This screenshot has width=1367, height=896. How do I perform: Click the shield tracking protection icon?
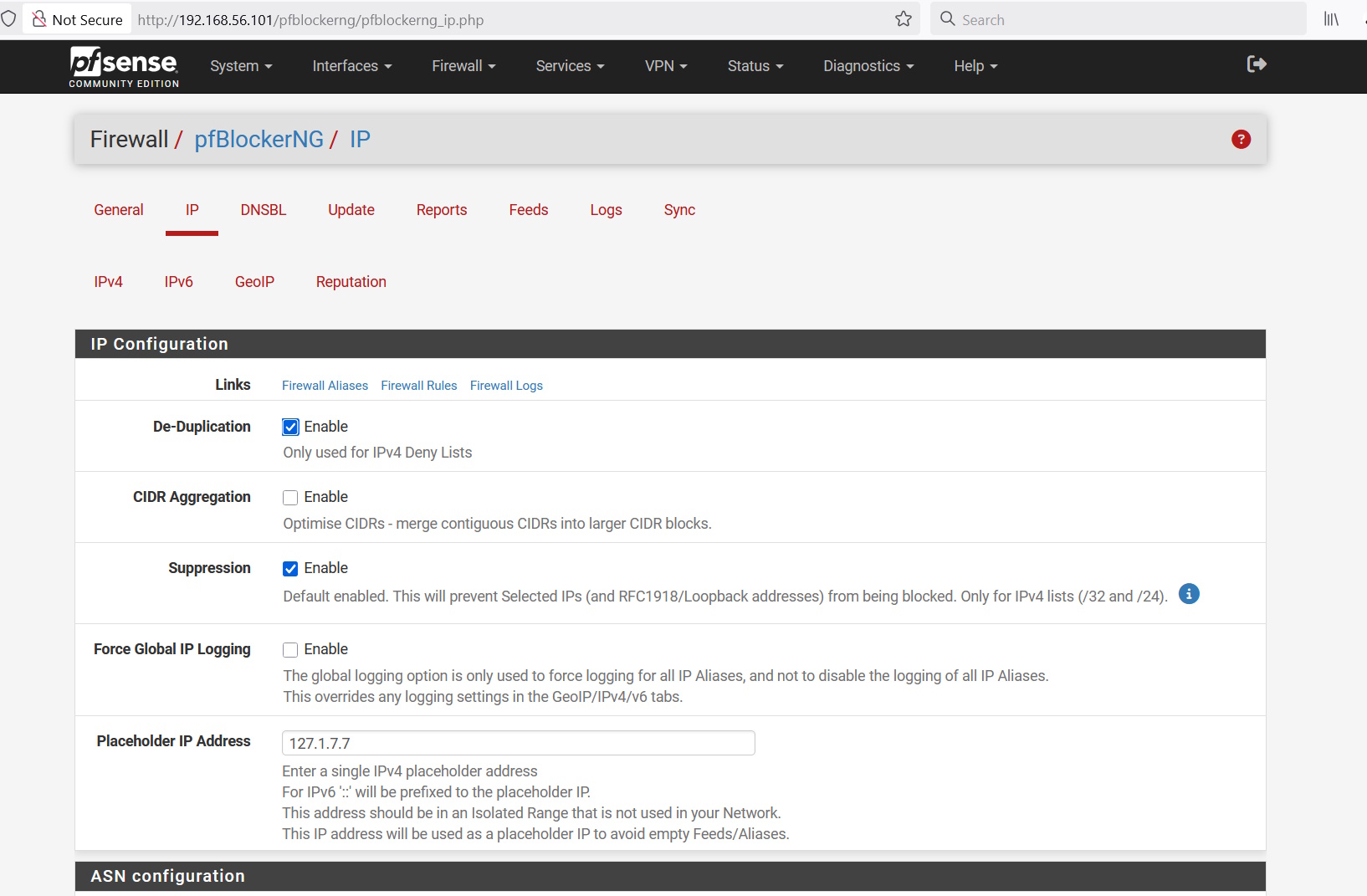8,19
